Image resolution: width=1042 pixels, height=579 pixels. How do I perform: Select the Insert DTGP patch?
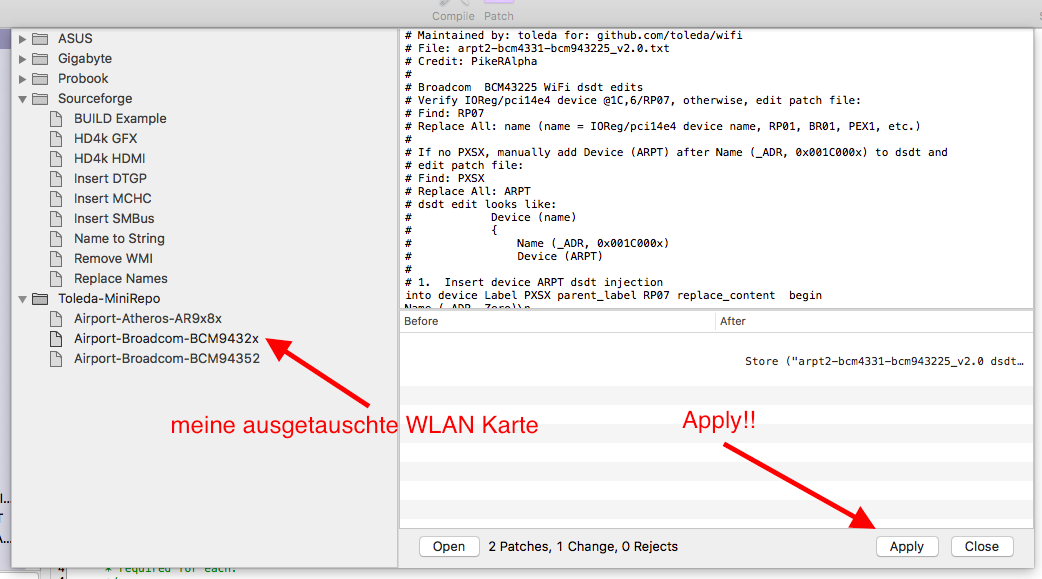[x=110, y=178]
